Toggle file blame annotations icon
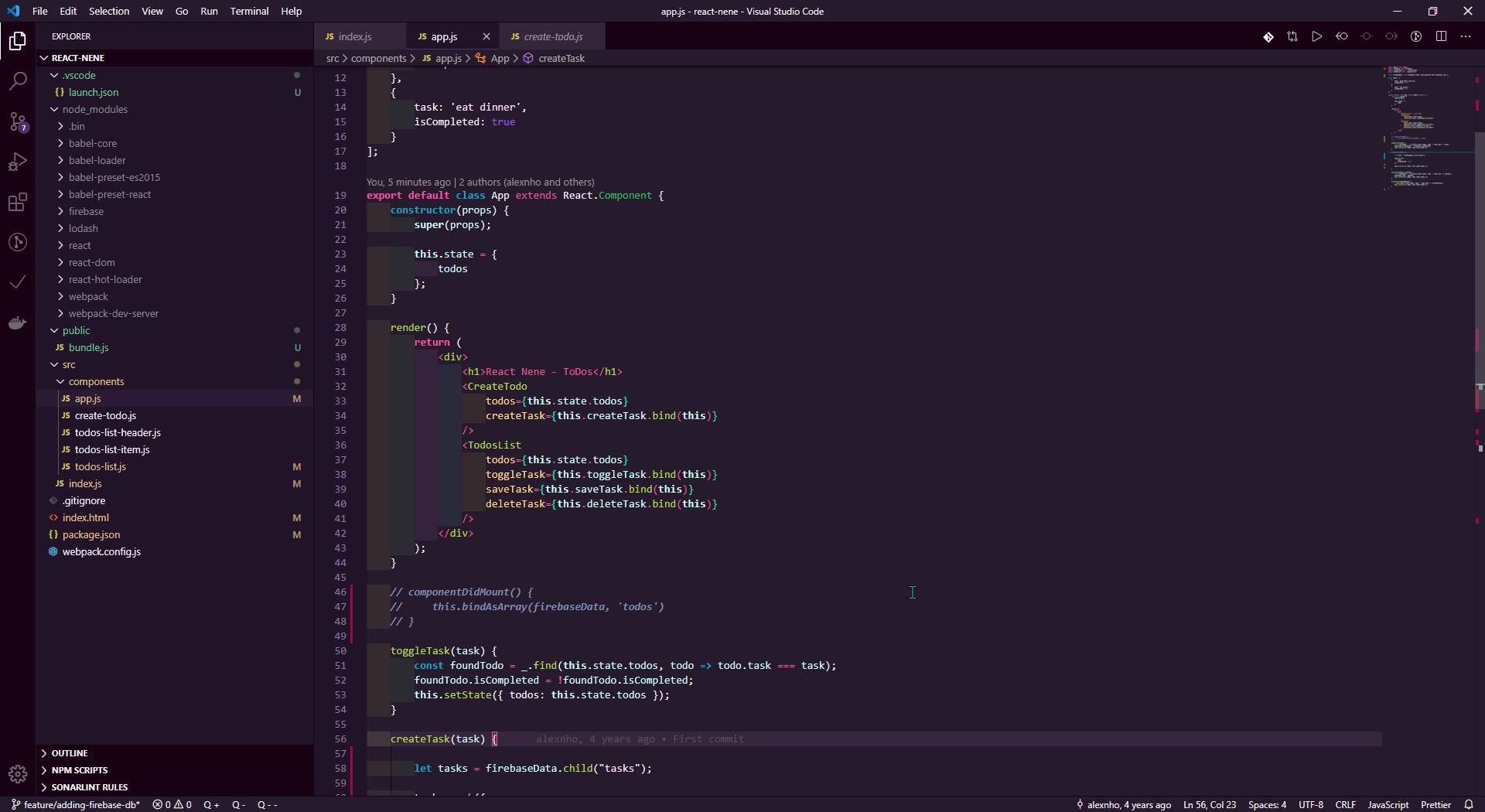1485x812 pixels. 1416,36
